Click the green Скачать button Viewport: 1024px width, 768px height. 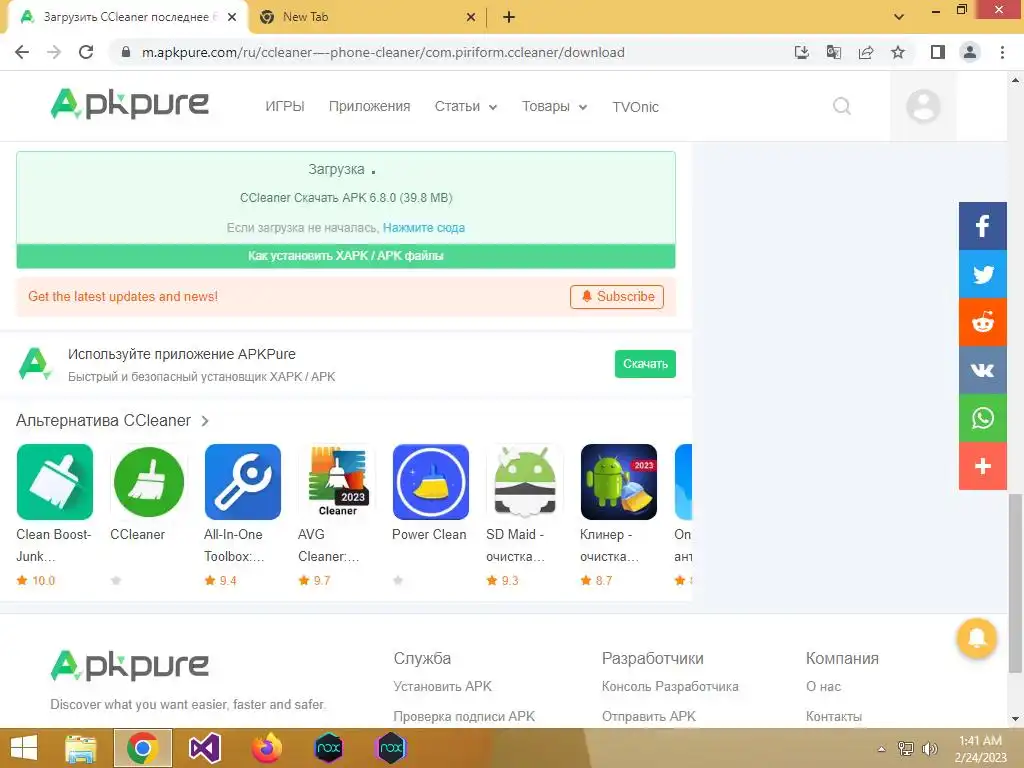(645, 364)
